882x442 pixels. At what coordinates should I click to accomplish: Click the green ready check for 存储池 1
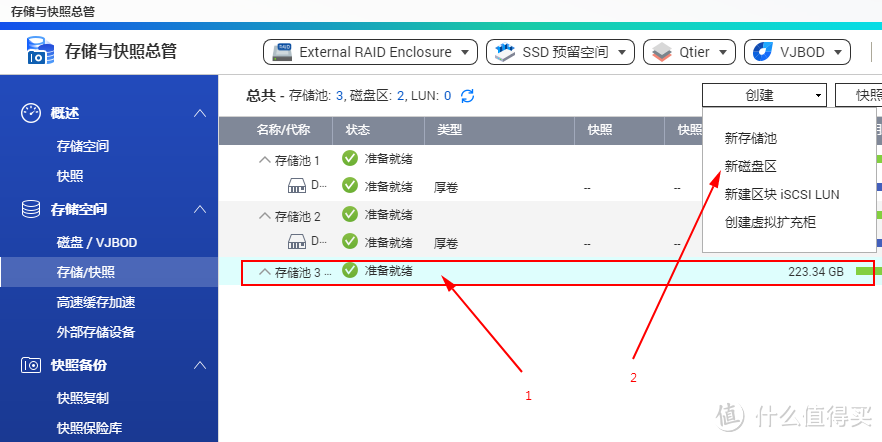350,159
